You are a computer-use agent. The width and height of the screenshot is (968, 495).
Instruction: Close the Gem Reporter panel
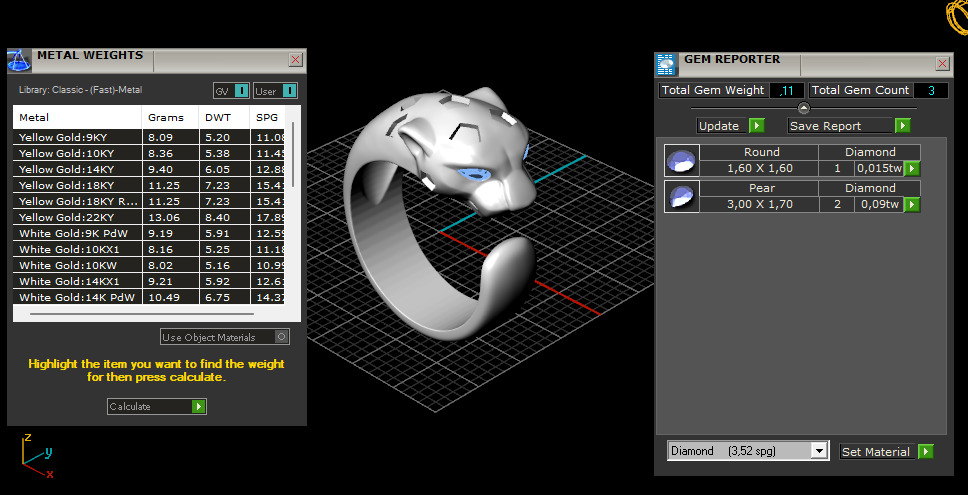coord(942,64)
